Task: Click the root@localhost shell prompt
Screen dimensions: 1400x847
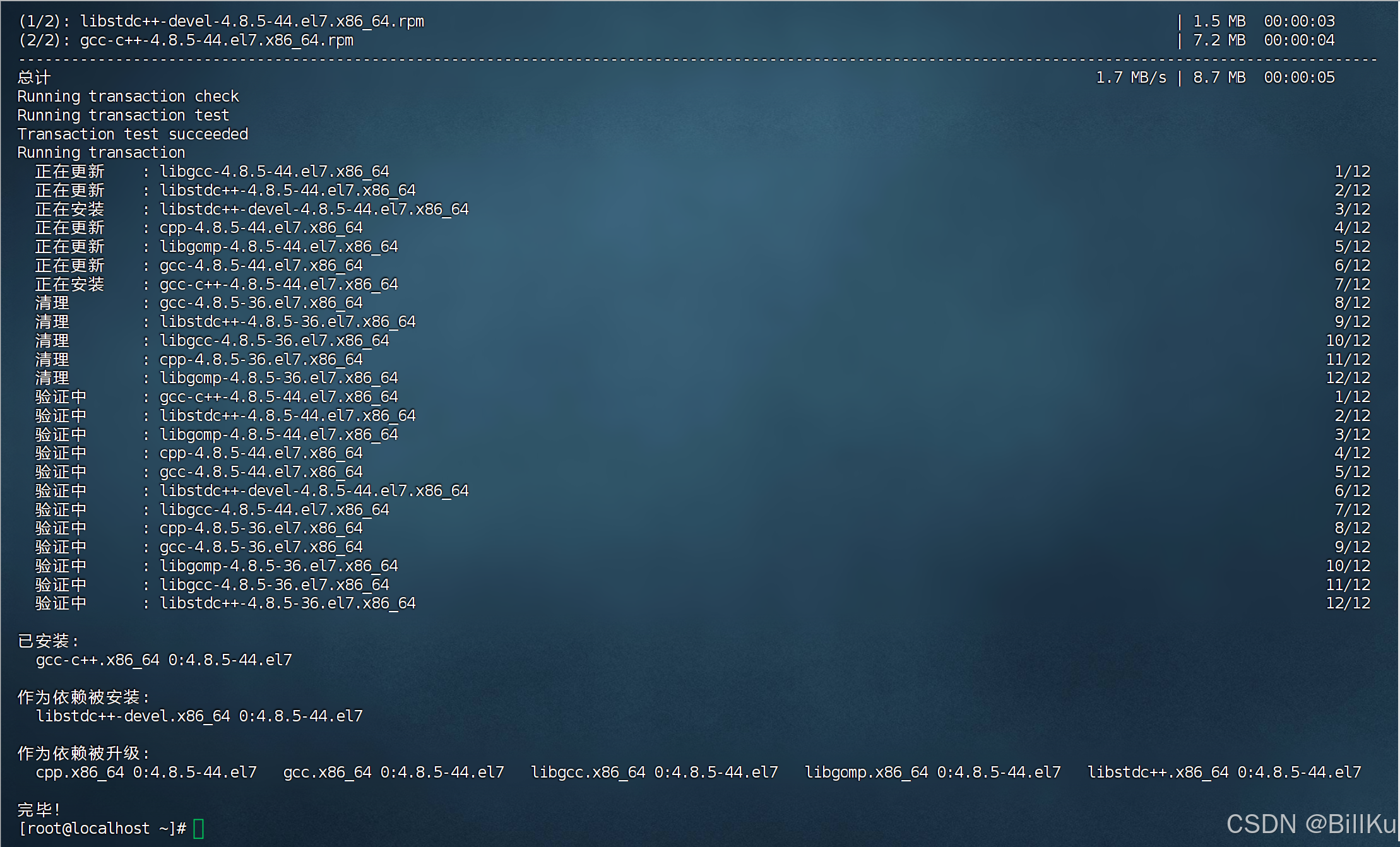Action: [102, 828]
